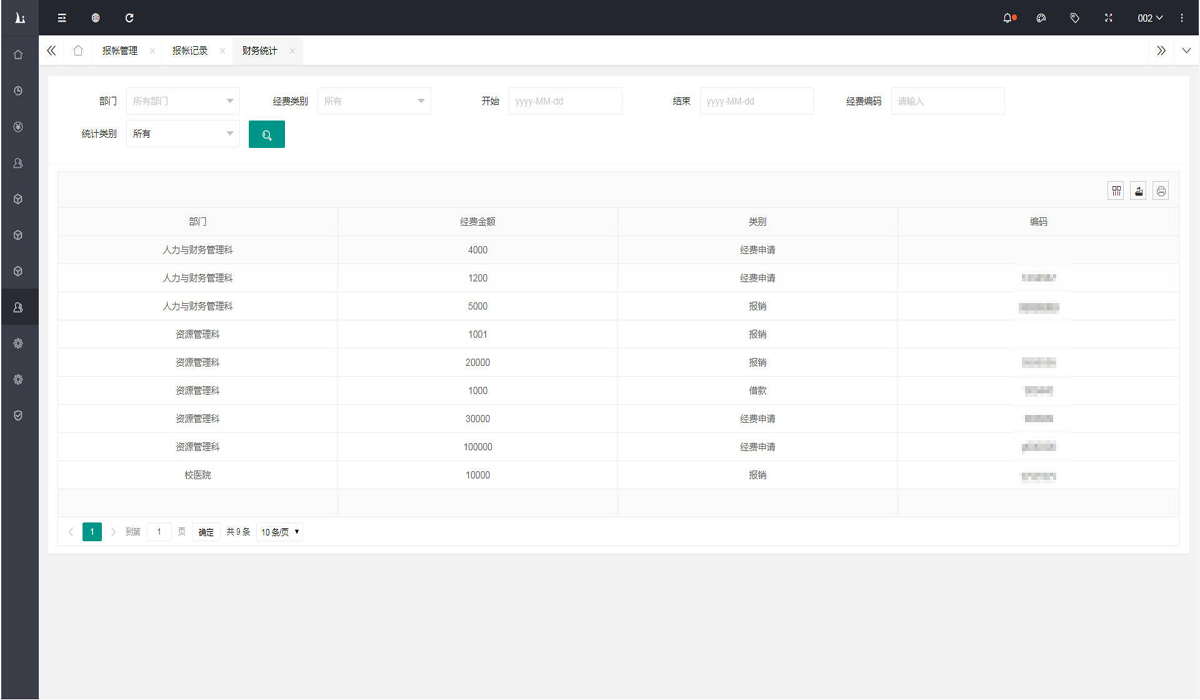The width and height of the screenshot is (1200, 700).
Task: Open the 统计类别 dropdown
Action: [x=182, y=133]
